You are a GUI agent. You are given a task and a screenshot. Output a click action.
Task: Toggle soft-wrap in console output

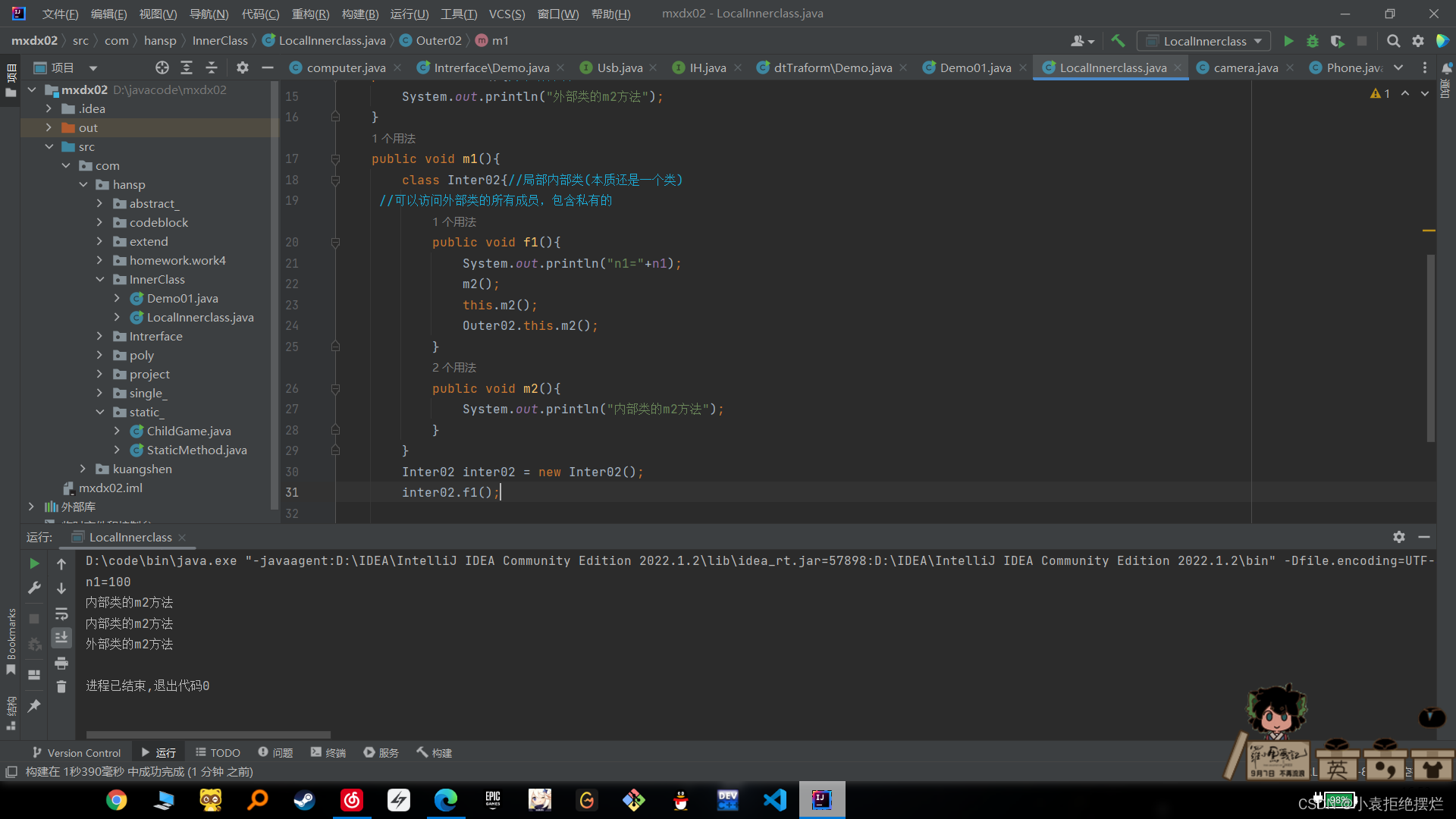pyautogui.click(x=61, y=613)
